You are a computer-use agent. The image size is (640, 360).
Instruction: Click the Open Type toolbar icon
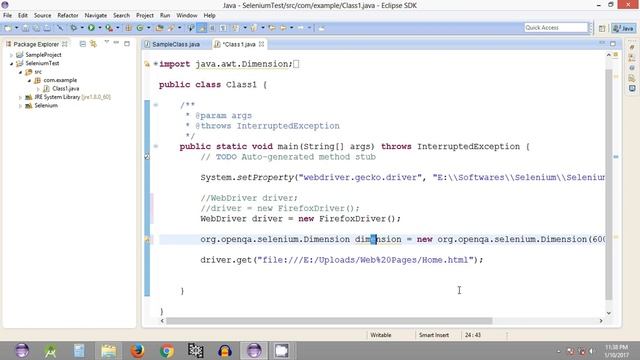point(159,28)
